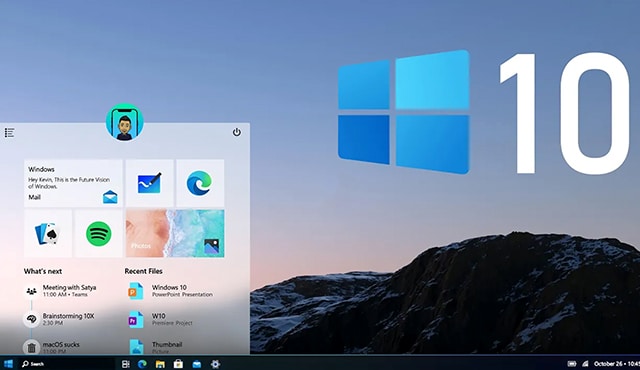Open the Solitaire cards tile
640x370 pixels.
[48, 233]
